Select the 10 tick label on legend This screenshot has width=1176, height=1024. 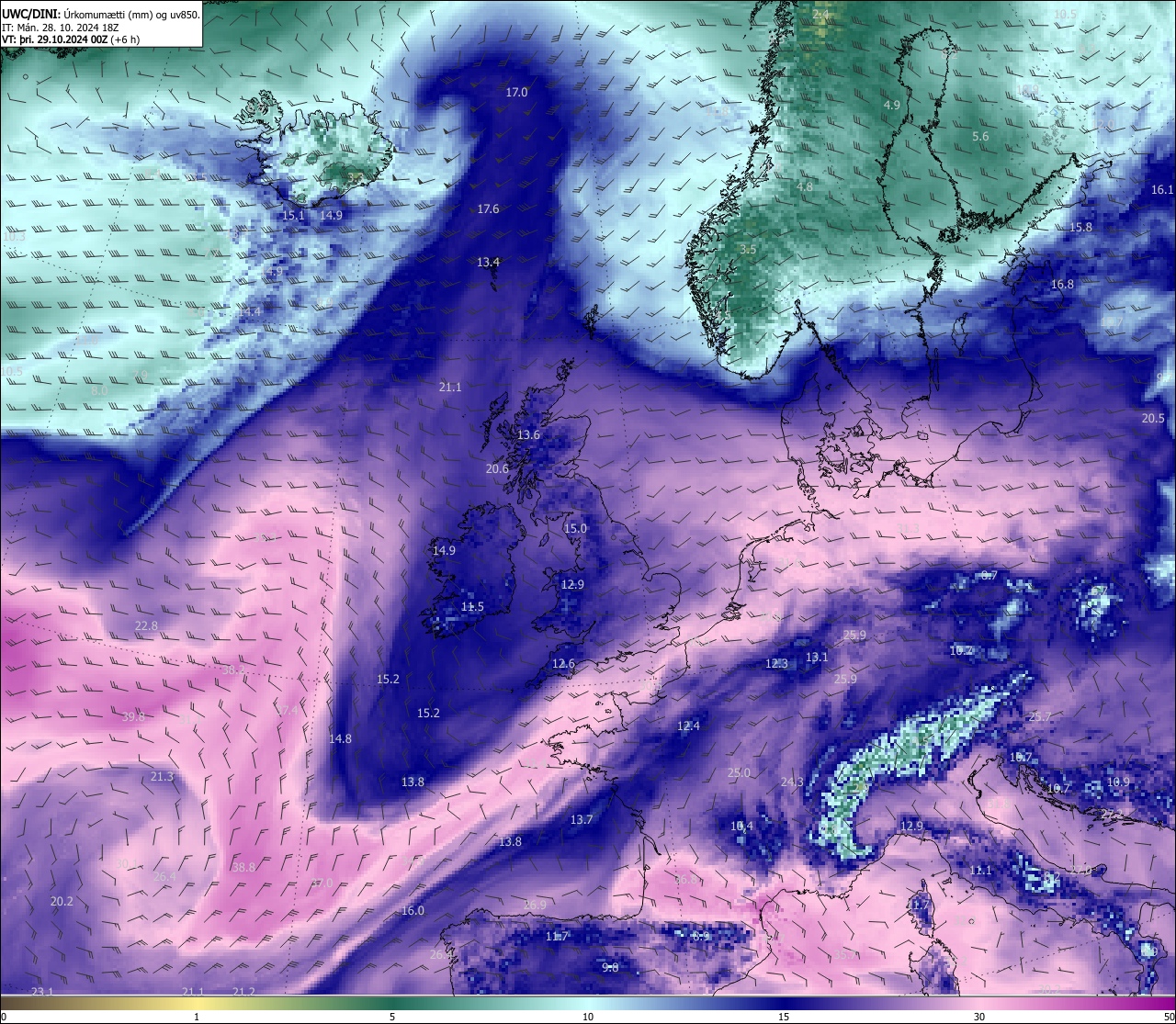click(588, 1016)
